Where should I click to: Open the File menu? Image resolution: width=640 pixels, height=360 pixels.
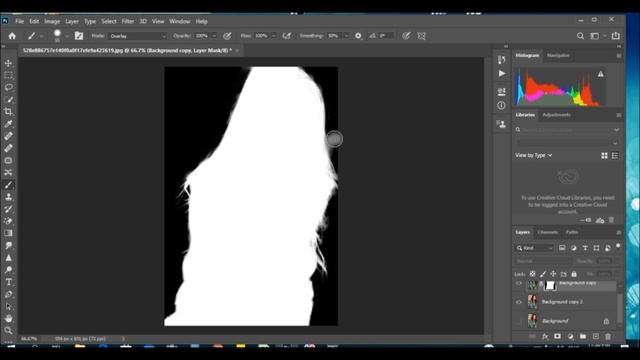(x=20, y=21)
